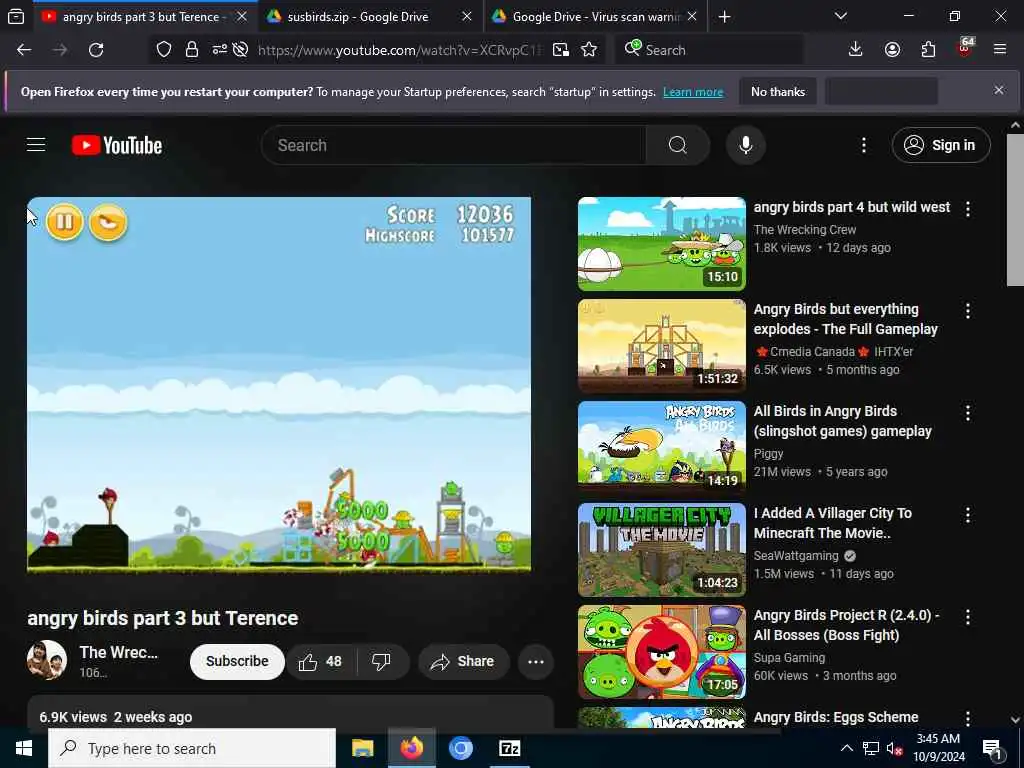Open more actions ellipsis below video
The width and height of the screenshot is (1024, 768).
point(536,662)
